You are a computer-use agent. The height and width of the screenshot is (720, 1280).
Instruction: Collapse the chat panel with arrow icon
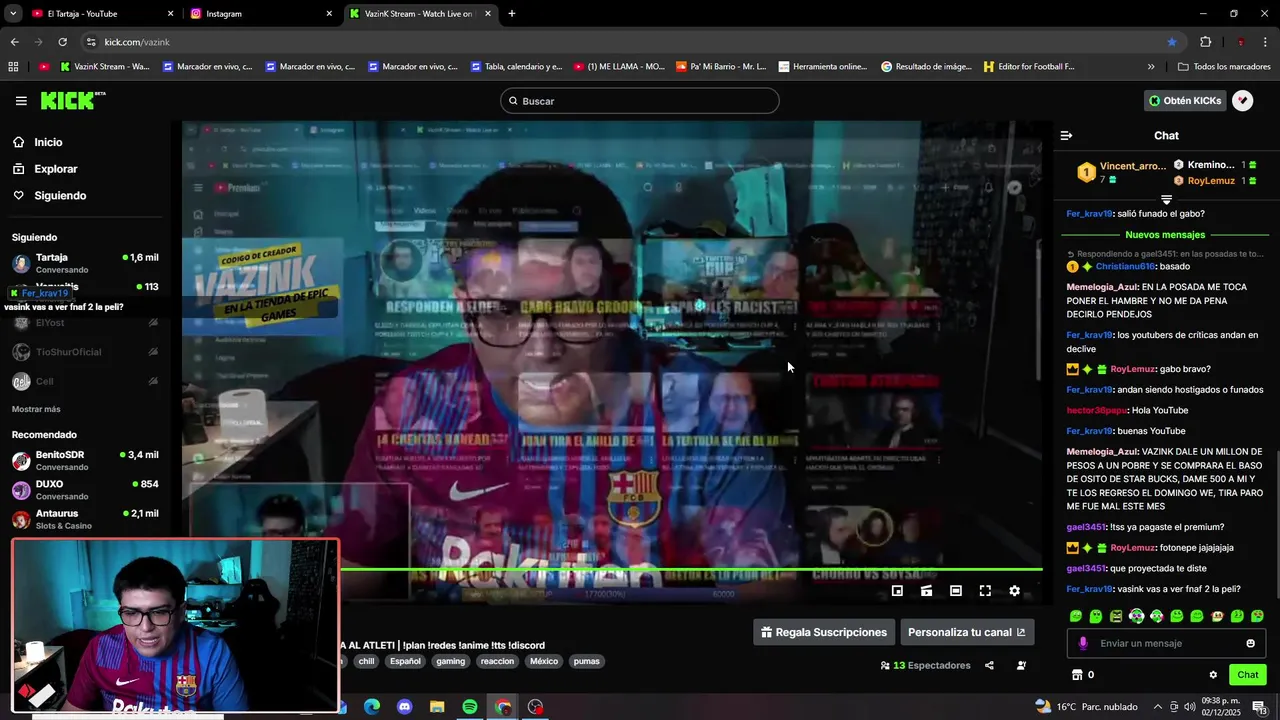1066,135
